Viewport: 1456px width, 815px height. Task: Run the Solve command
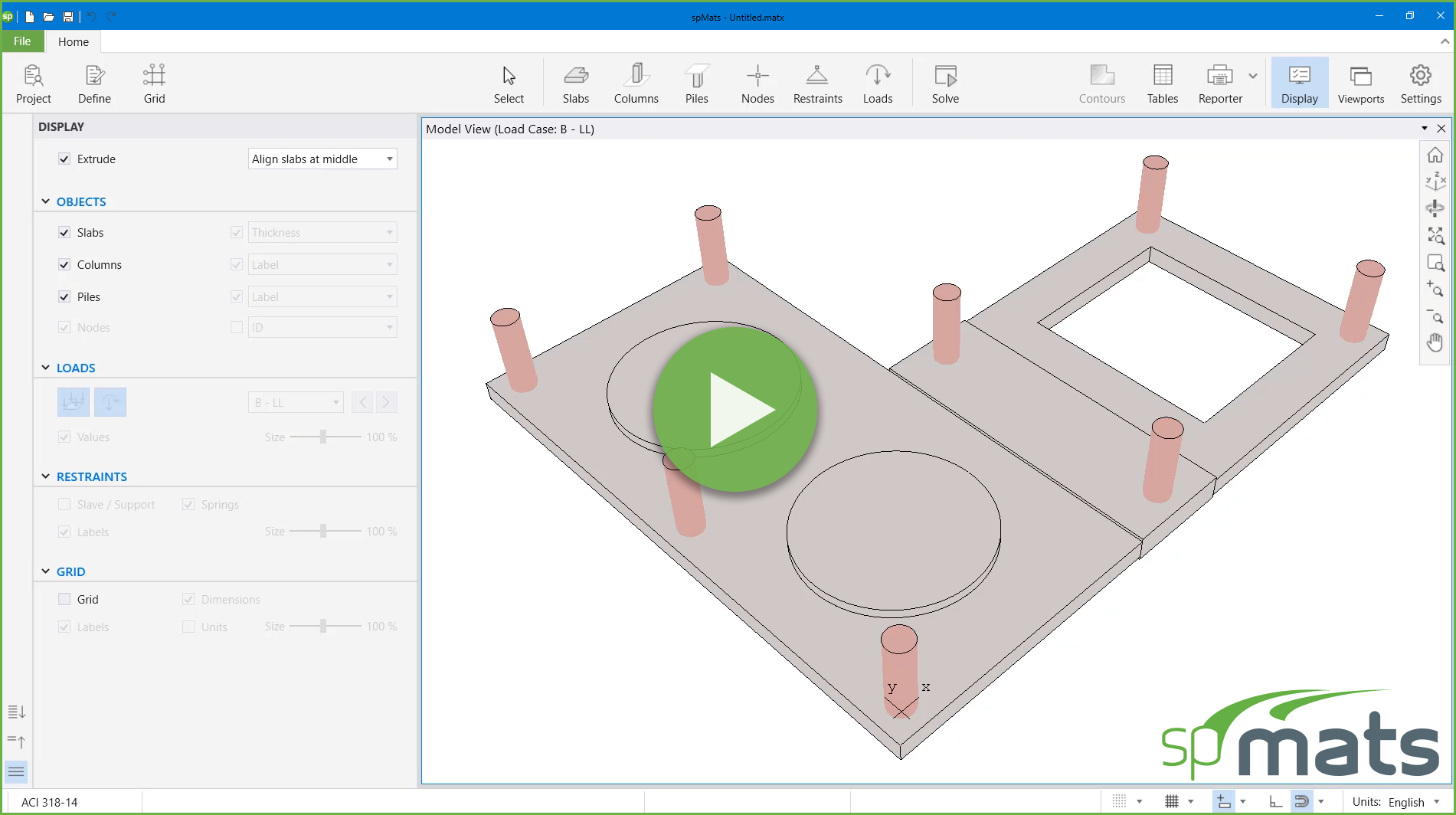click(945, 83)
